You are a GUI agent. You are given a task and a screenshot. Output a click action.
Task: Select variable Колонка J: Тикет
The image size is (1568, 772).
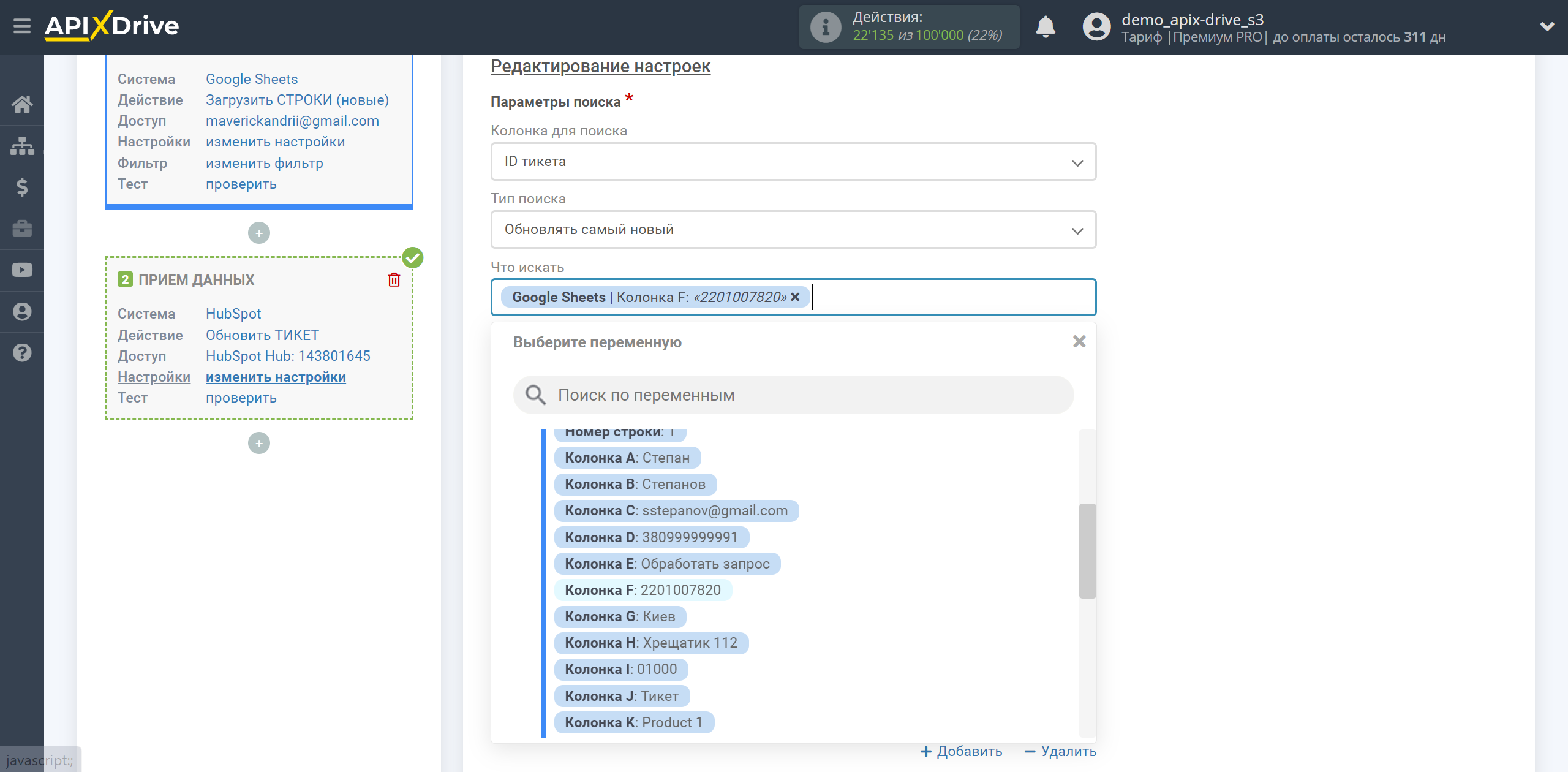pyautogui.click(x=622, y=696)
